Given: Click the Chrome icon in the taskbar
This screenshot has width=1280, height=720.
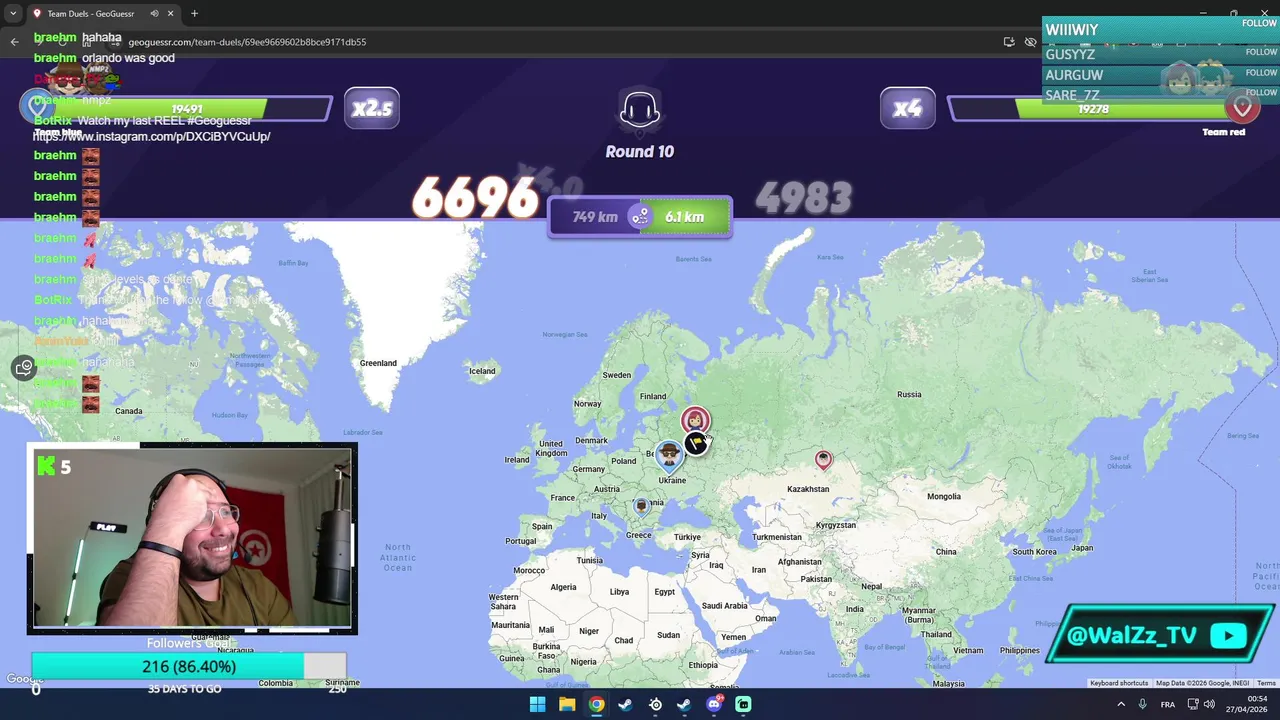Looking at the screenshot, I should click(596, 704).
